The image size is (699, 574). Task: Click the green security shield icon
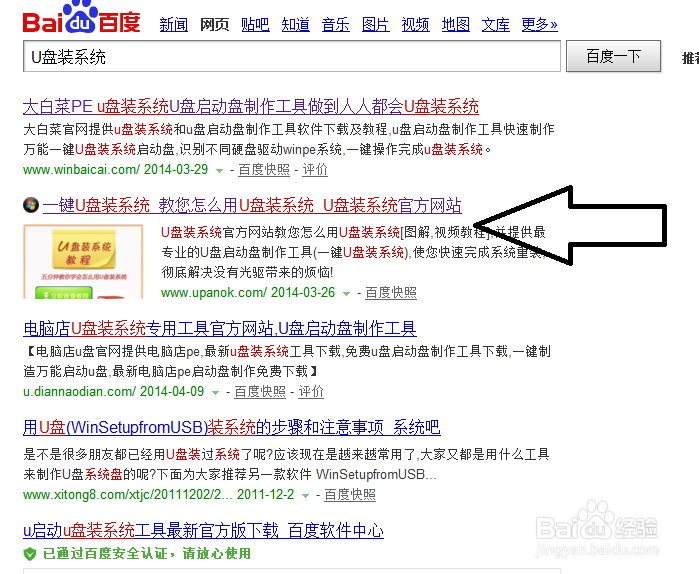[29, 554]
